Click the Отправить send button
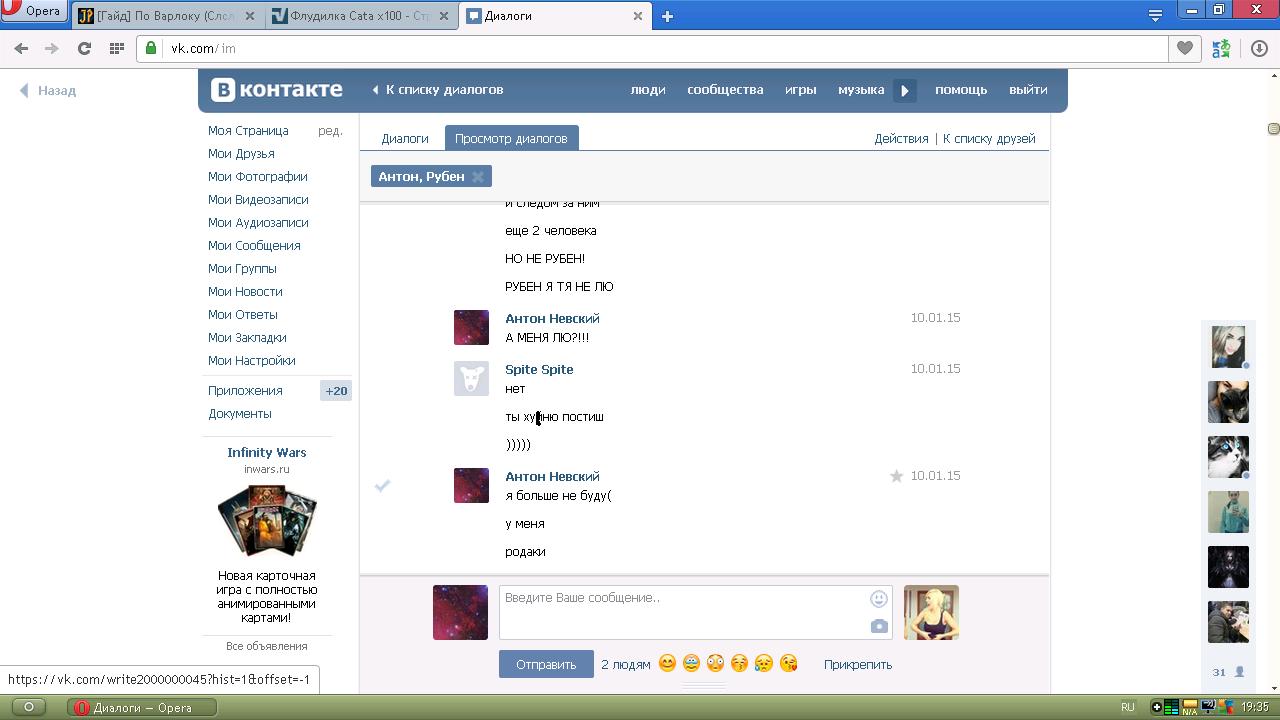 (546, 664)
